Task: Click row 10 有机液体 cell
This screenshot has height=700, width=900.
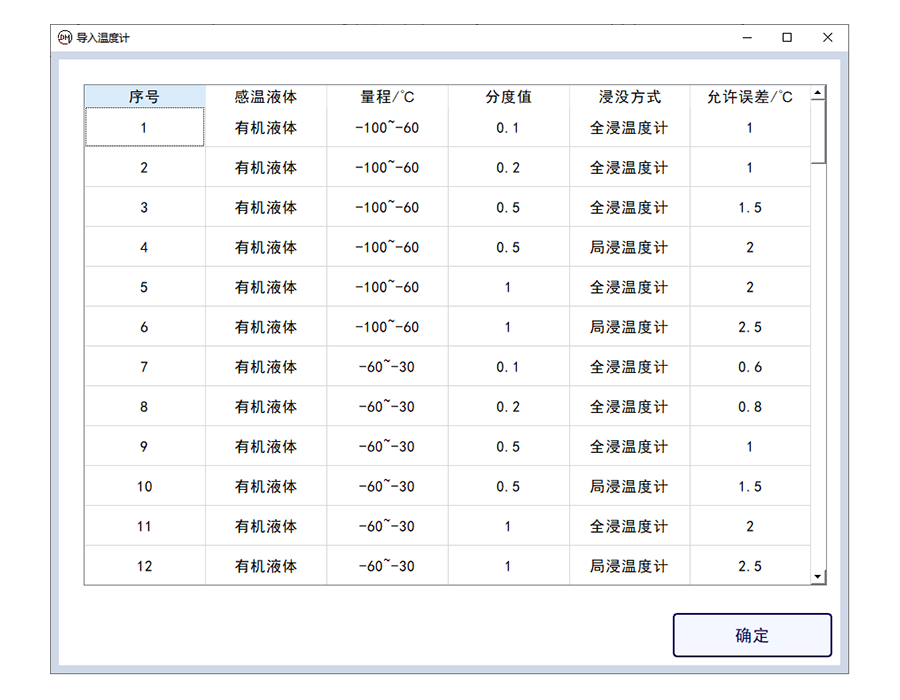Action: click(266, 487)
